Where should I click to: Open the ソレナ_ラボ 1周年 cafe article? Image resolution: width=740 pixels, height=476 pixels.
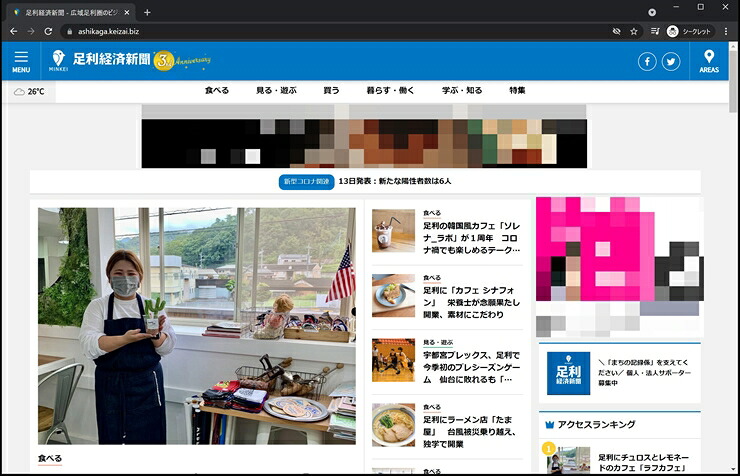[x=471, y=238]
